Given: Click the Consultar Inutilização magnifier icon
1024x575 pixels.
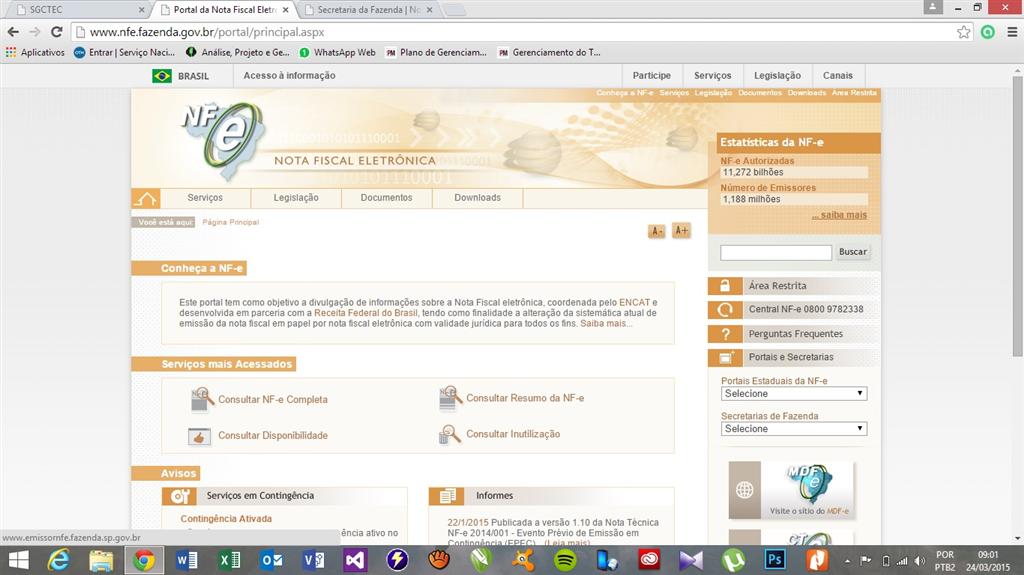Looking at the screenshot, I should [449, 434].
